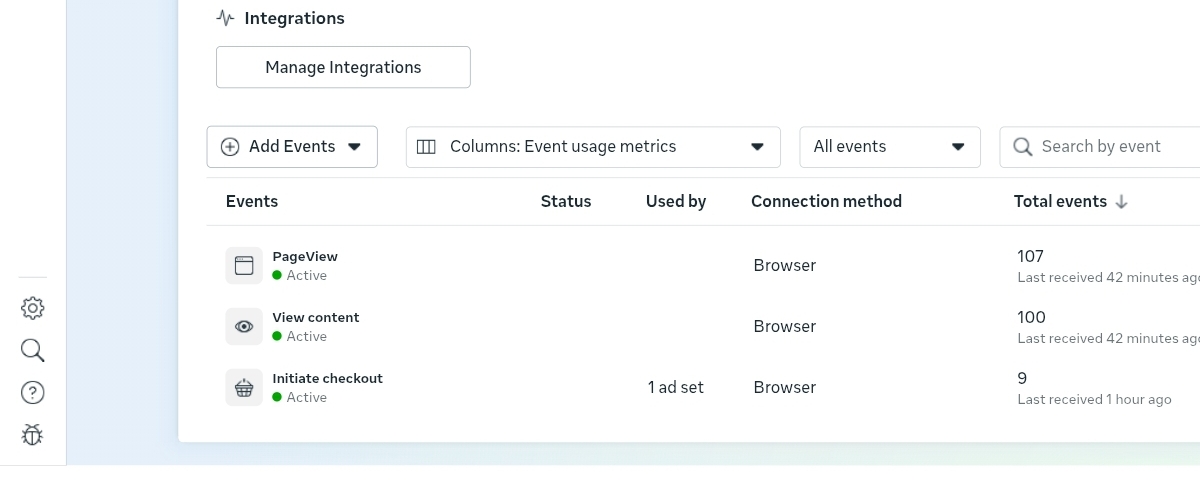Click the 1 ad set link
Image resolution: width=1200 pixels, height=500 pixels.
(675, 387)
